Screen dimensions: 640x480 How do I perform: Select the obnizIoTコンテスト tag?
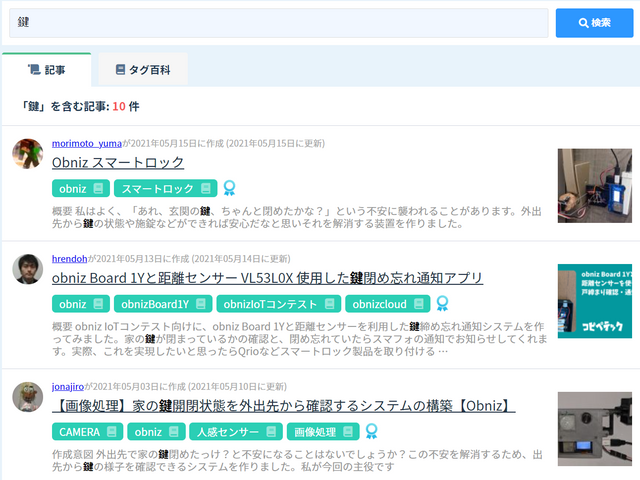click(278, 304)
